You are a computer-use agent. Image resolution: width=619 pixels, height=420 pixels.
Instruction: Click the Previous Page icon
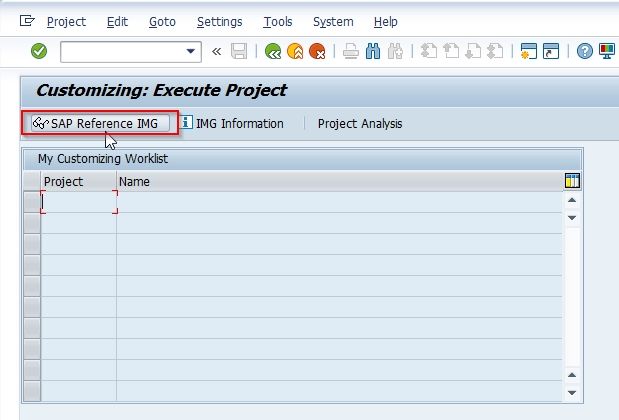(x=451, y=51)
